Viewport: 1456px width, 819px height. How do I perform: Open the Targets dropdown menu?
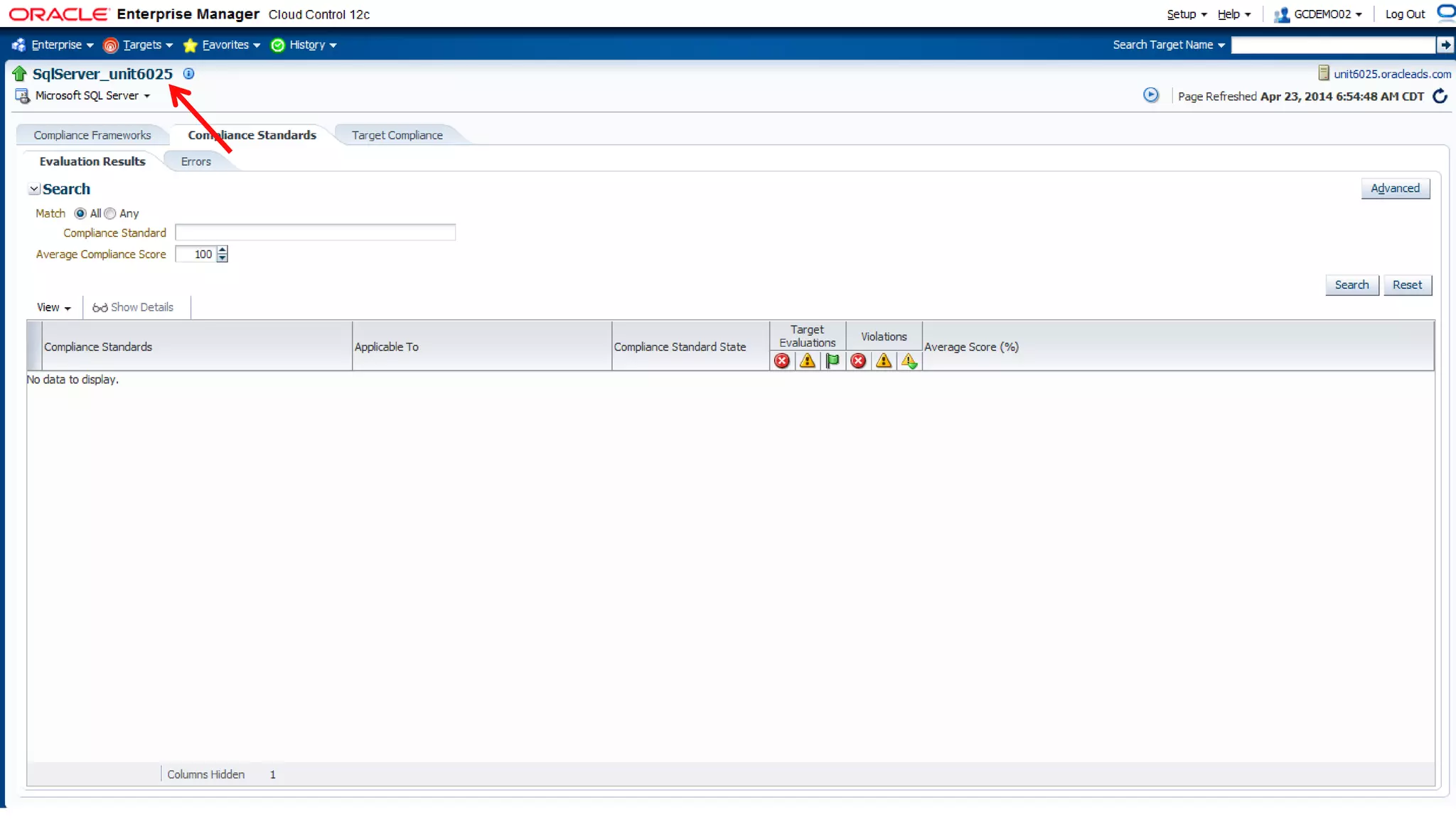click(148, 45)
